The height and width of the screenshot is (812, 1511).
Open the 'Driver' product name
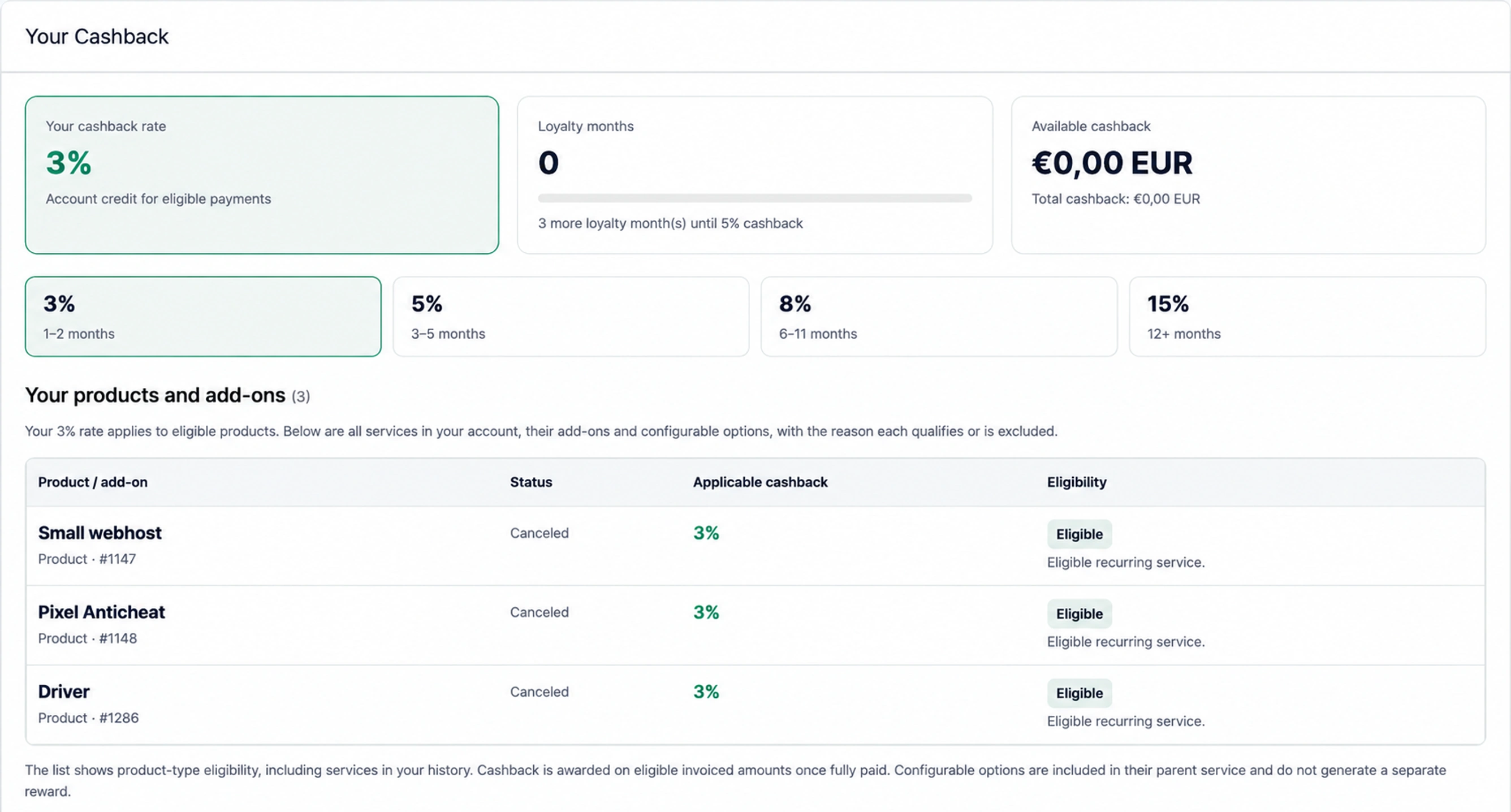pos(64,692)
